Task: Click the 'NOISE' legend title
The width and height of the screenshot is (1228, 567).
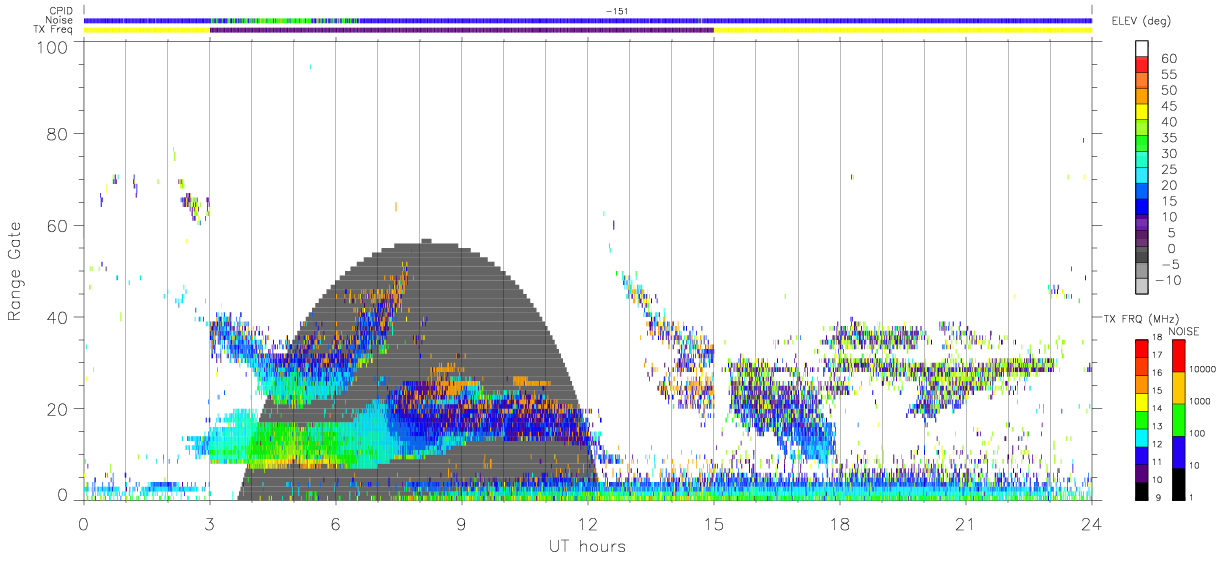Action: [x=1185, y=331]
